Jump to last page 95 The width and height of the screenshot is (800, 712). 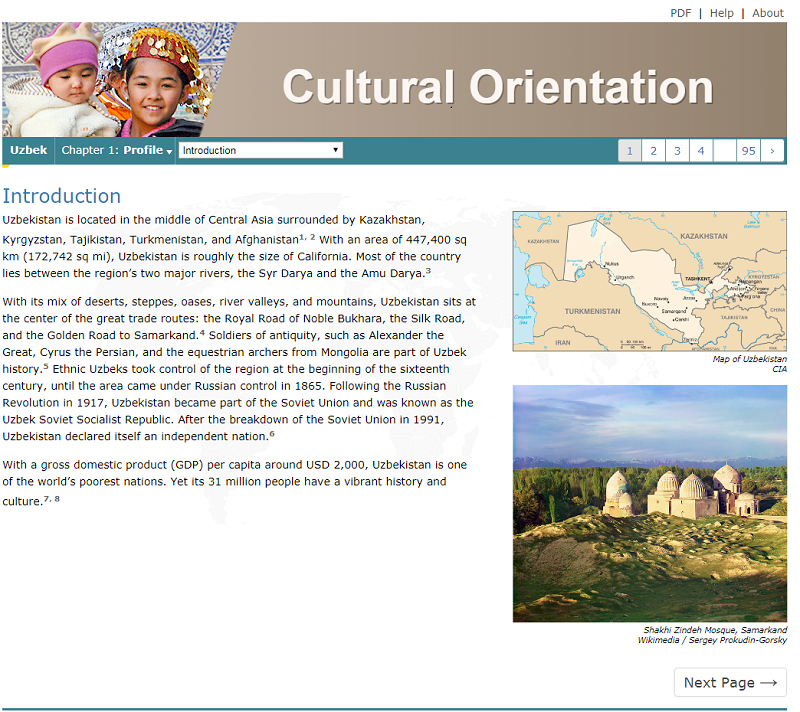point(748,151)
